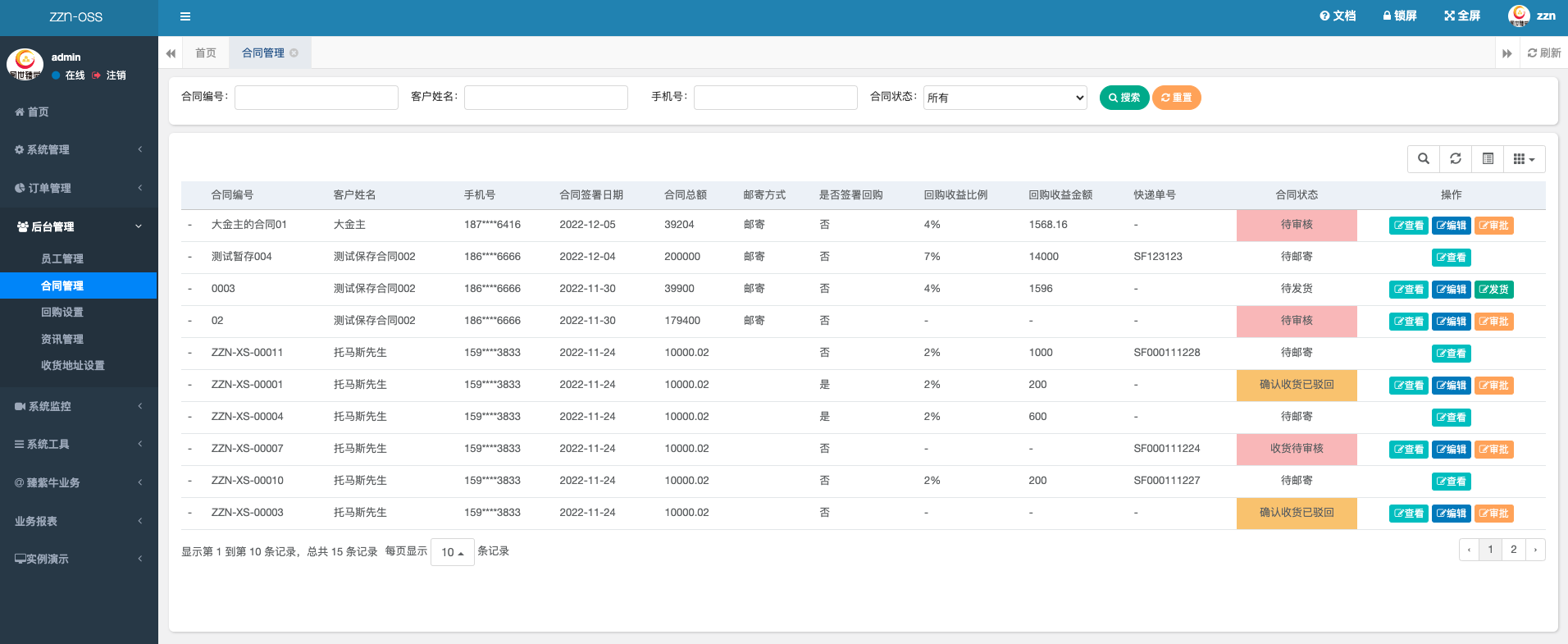The height and width of the screenshot is (644, 1568).
Task: Click 发货 for contract 0003
Action: [x=1494, y=290]
